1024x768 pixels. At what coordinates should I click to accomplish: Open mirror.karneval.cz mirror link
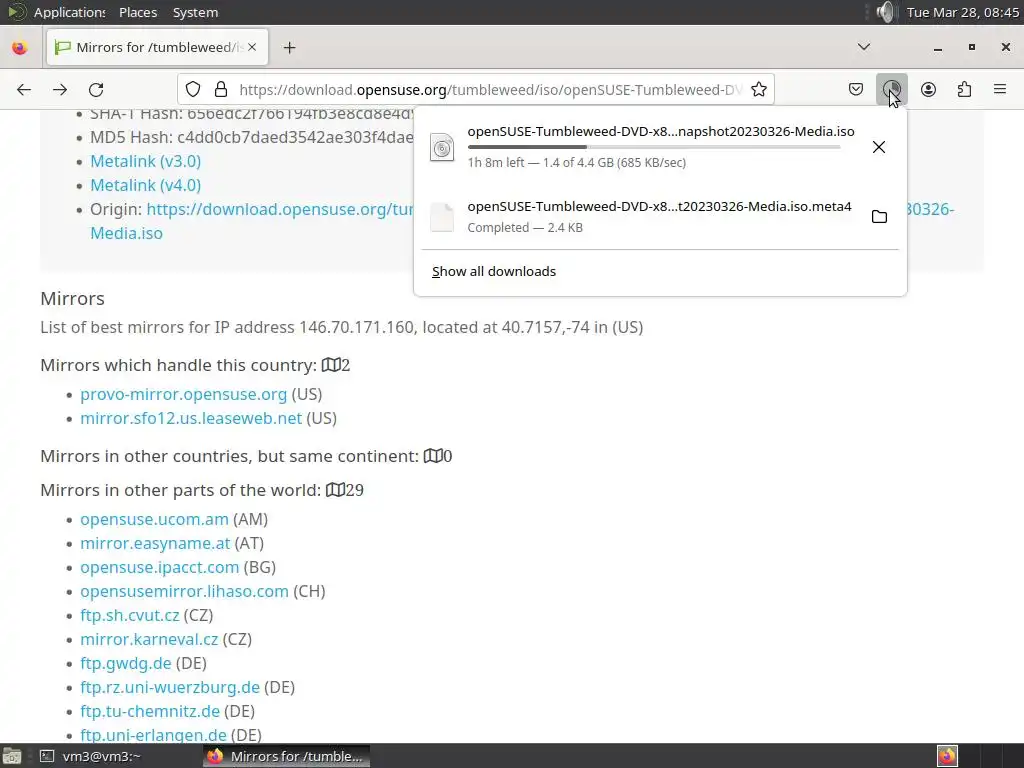click(149, 639)
